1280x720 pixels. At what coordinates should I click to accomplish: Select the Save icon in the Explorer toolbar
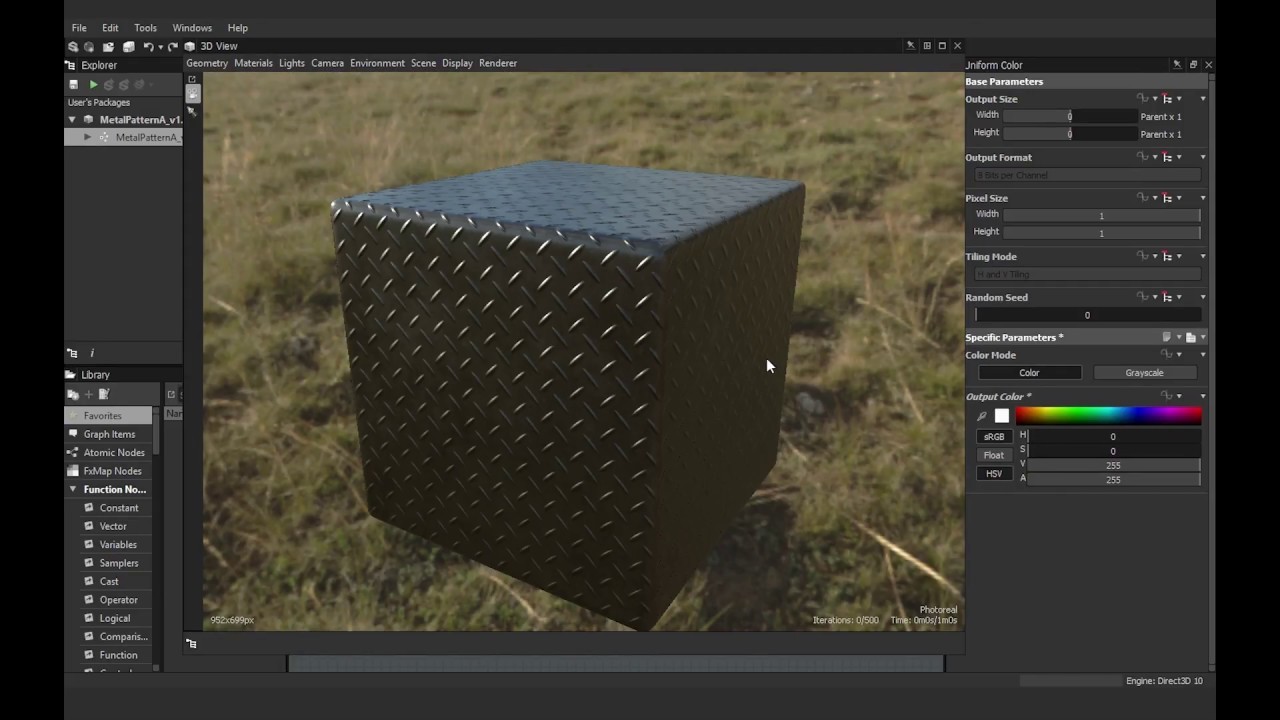(73, 84)
